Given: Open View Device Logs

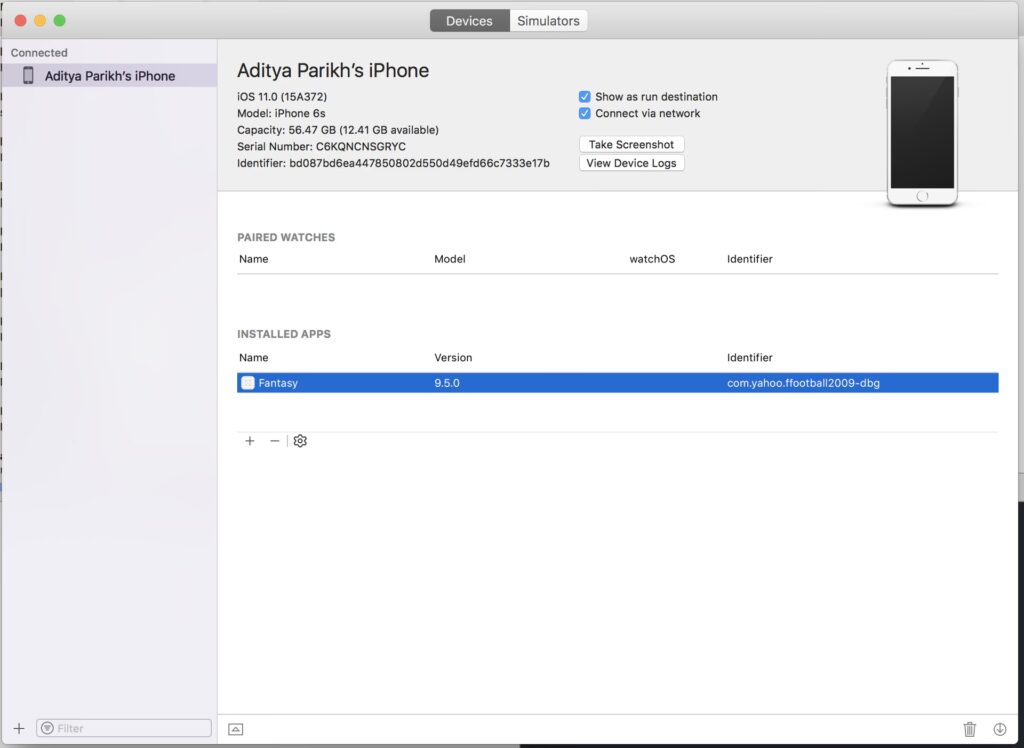Looking at the screenshot, I should tap(631, 163).
